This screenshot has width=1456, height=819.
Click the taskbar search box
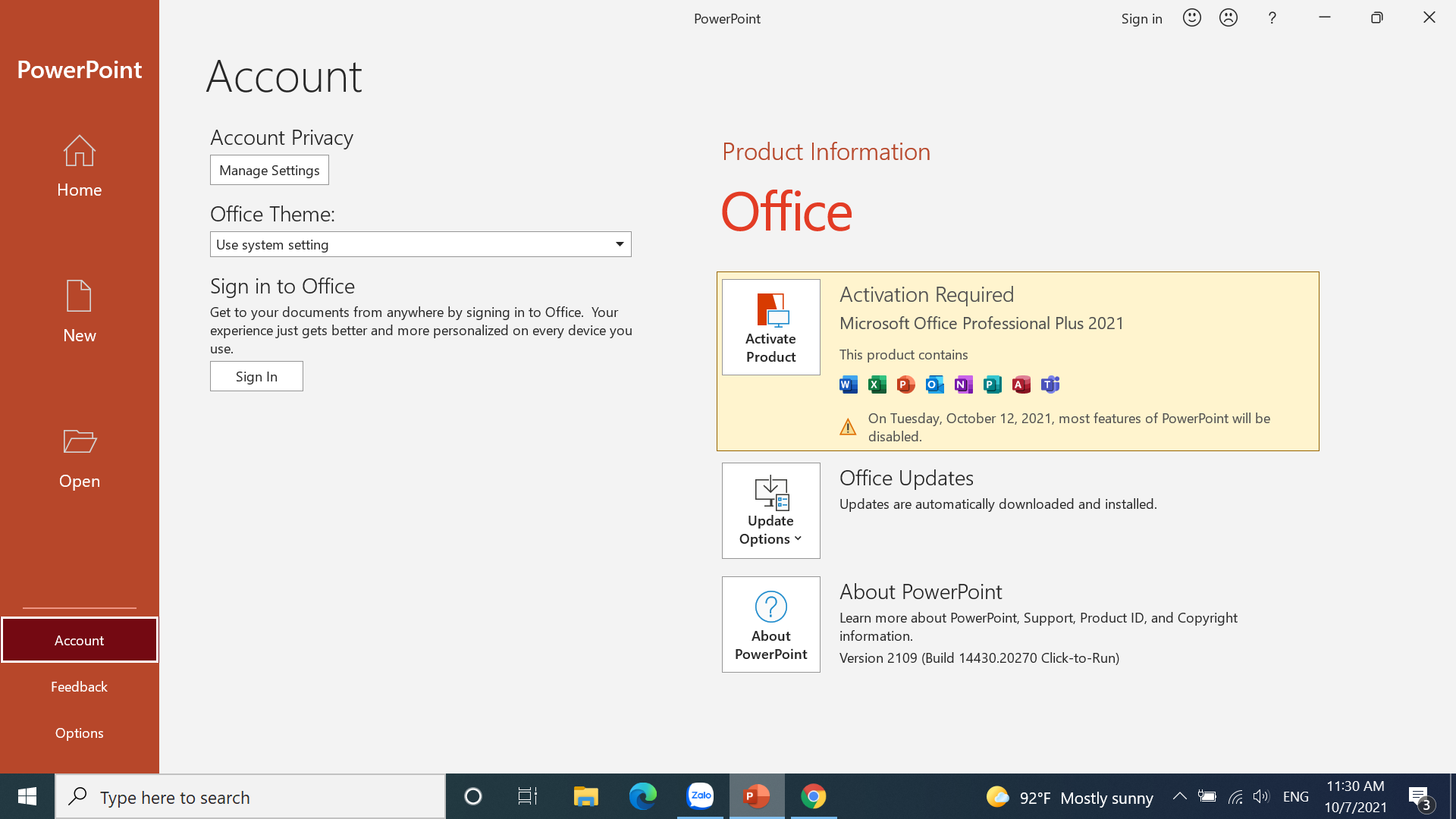[250, 797]
